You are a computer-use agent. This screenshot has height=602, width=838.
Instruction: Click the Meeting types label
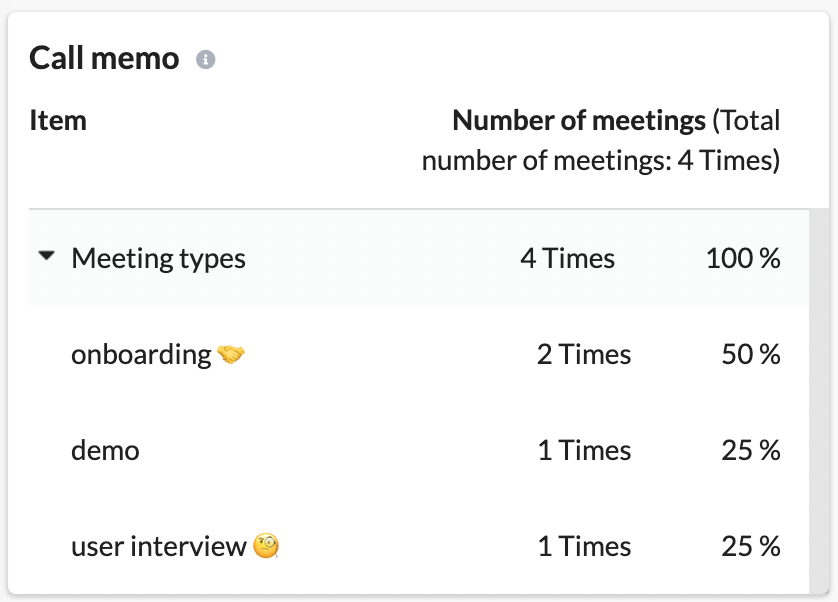pos(158,259)
